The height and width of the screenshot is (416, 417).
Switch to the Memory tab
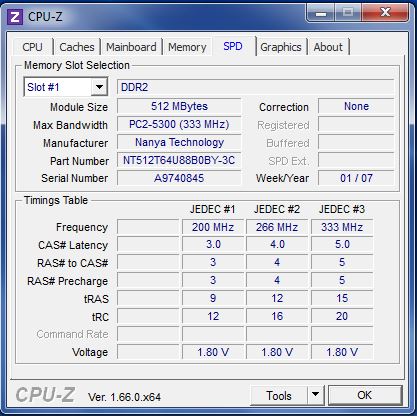tap(187, 47)
